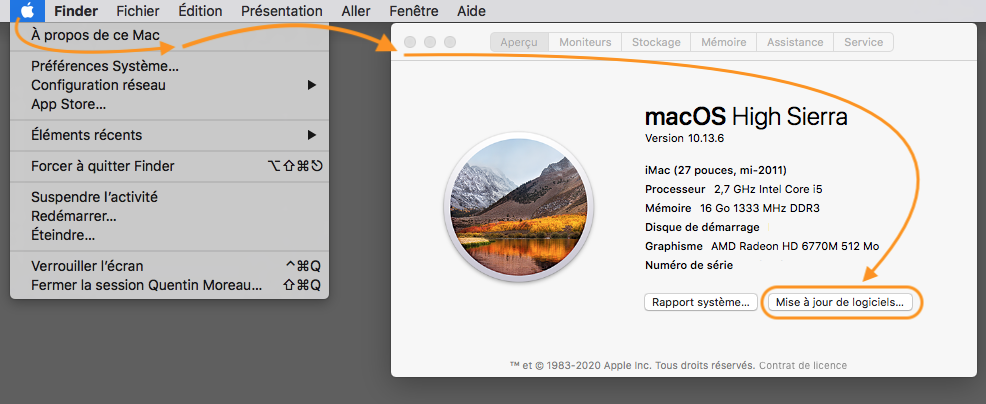Select À propos de ce Mac
The height and width of the screenshot is (404, 986).
tap(95, 36)
